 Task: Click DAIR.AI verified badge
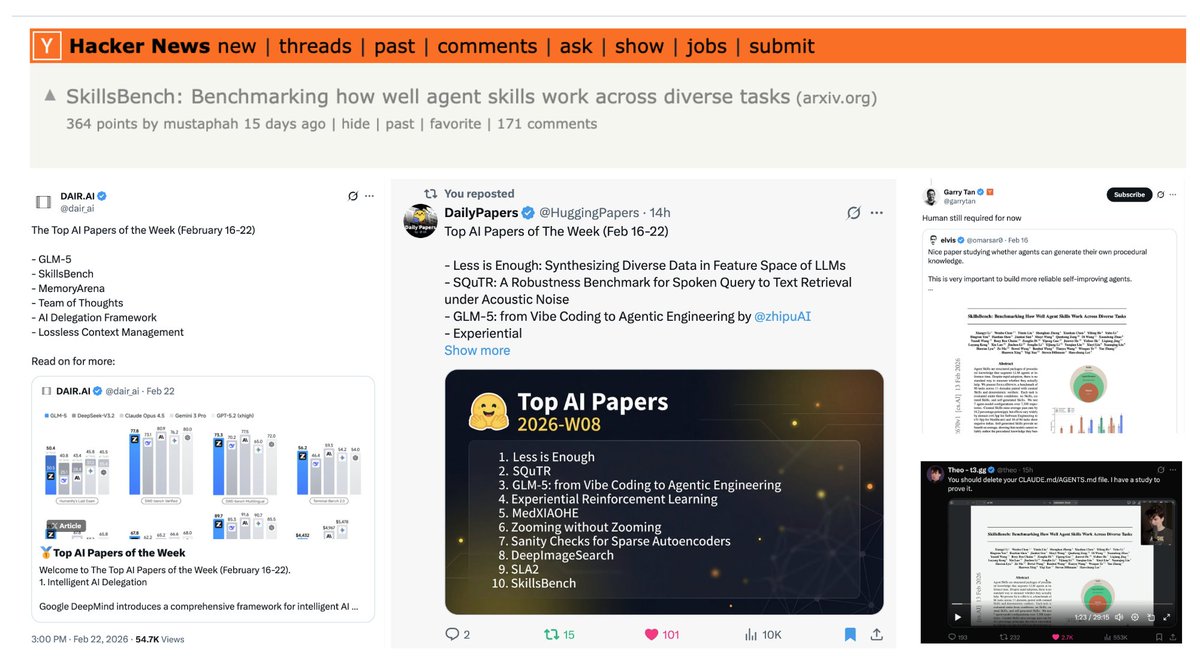click(x=102, y=195)
